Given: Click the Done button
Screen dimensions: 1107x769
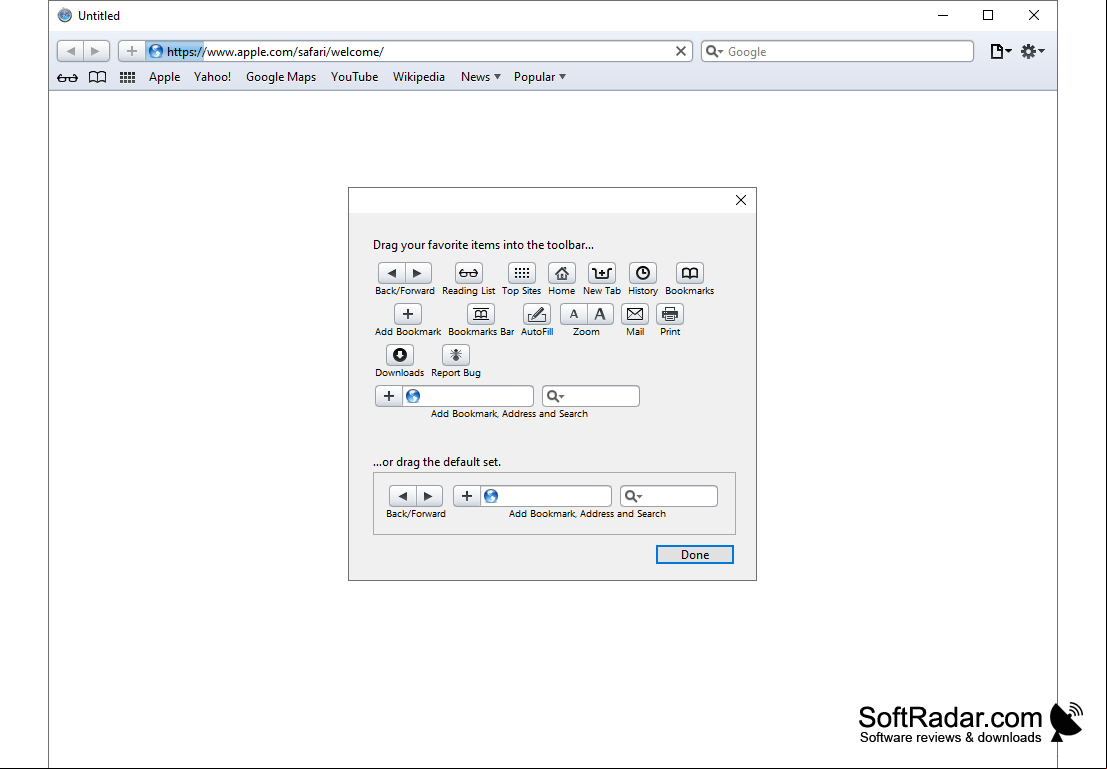Looking at the screenshot, I should click(695, 555).
